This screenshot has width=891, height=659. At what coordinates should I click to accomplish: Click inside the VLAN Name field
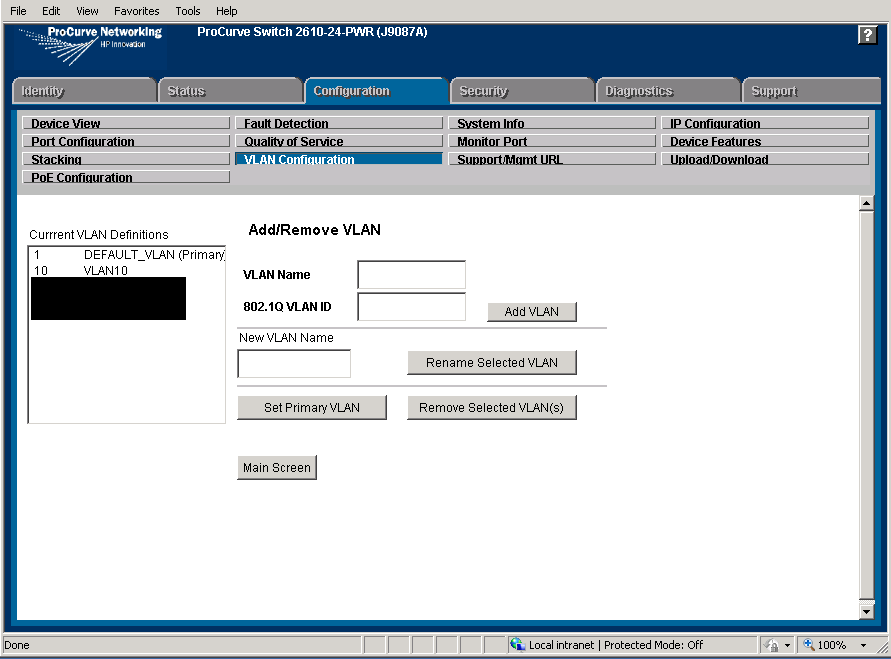point(410,274)
